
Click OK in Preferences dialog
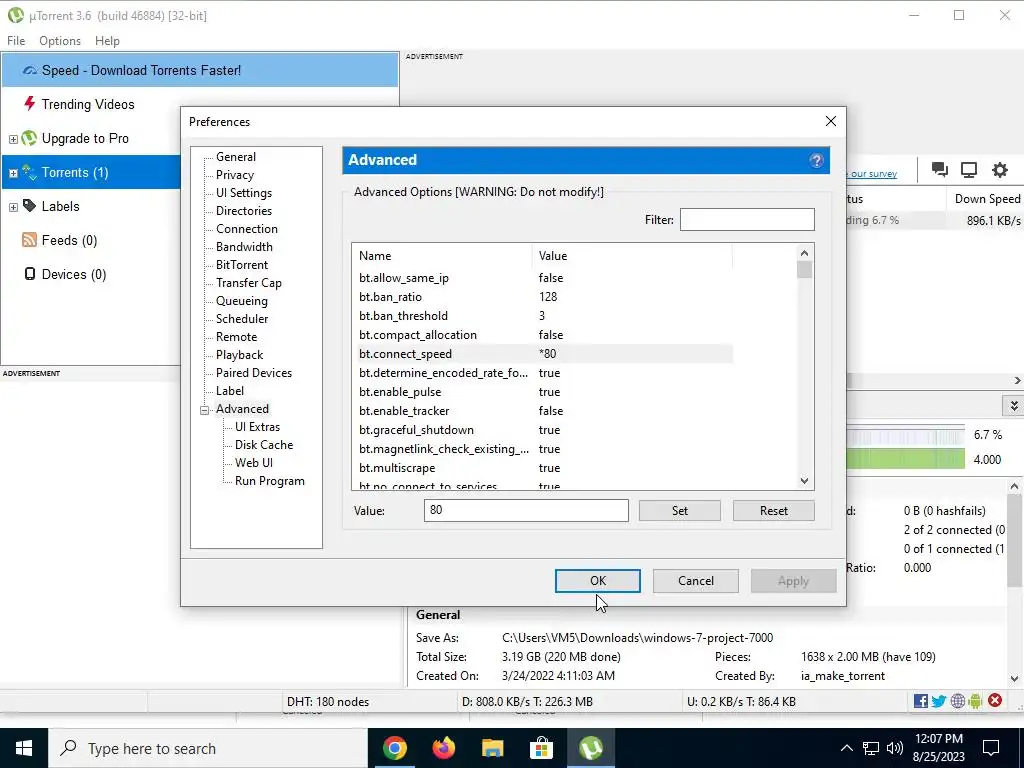coord(598,581)
